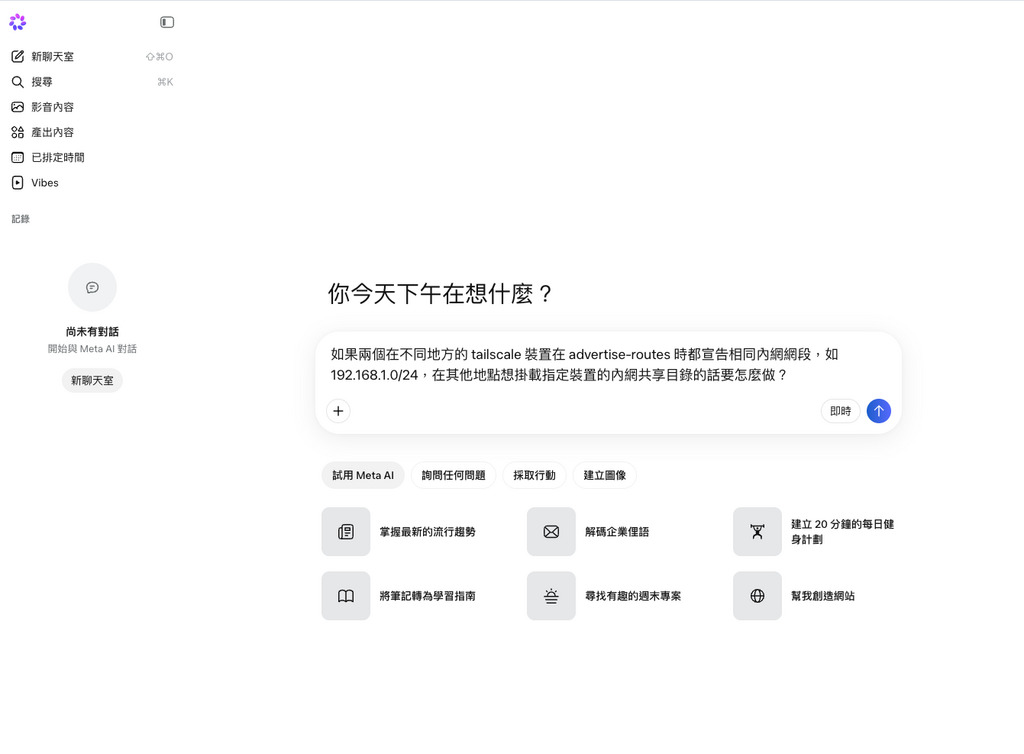Open 新聊天室 from the sidebar
The image size is (1024, 754).
coord(92,57)
